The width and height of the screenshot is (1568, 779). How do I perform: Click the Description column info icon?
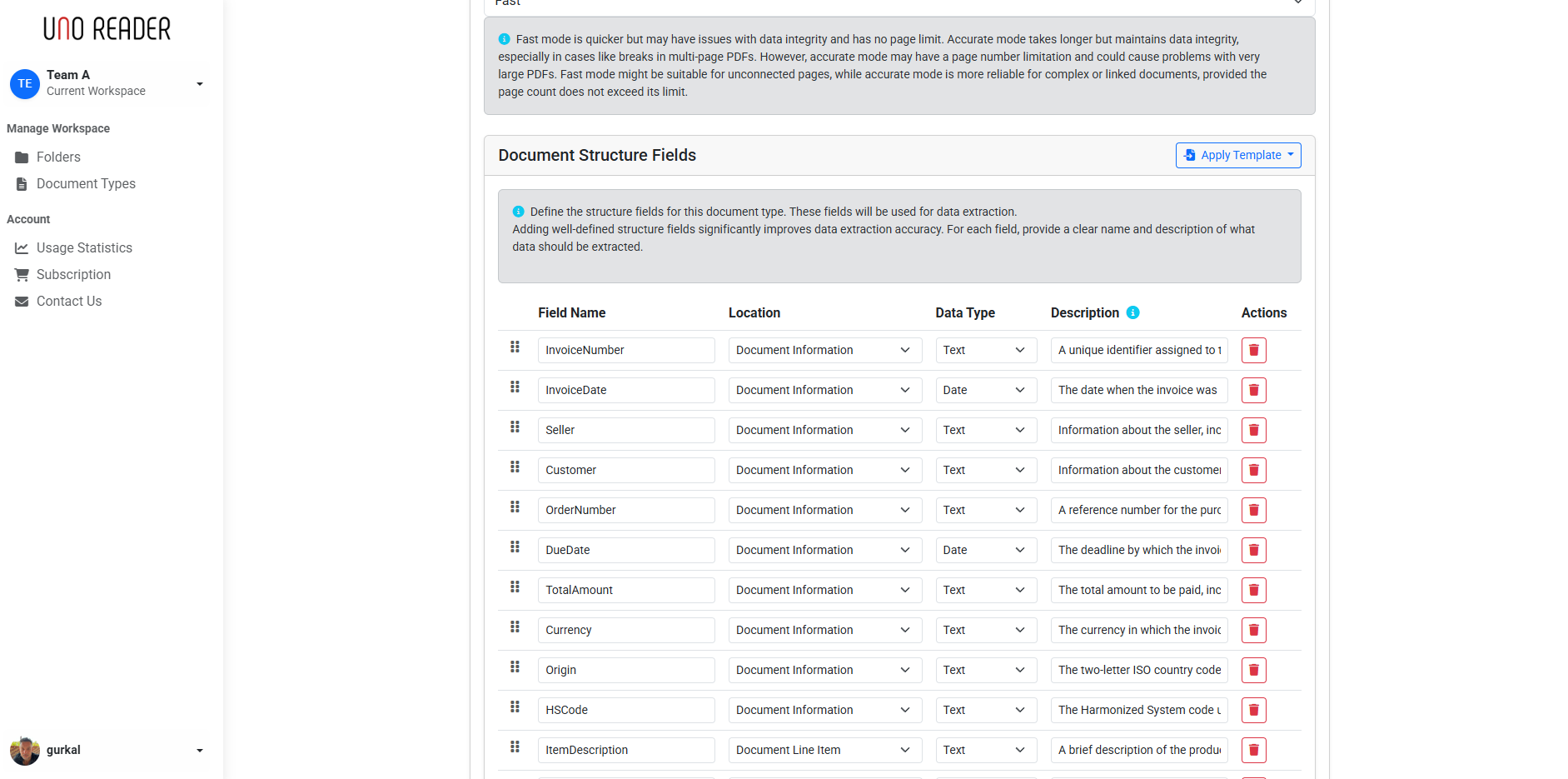click(1132, 312)
